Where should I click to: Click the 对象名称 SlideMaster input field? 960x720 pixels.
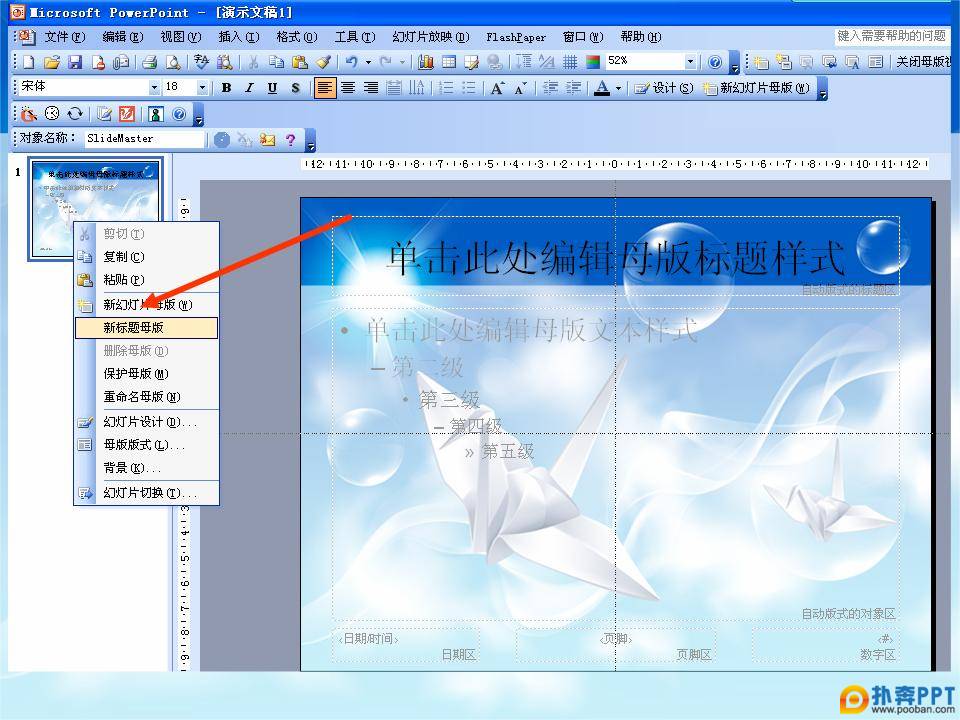click(144, 140)
